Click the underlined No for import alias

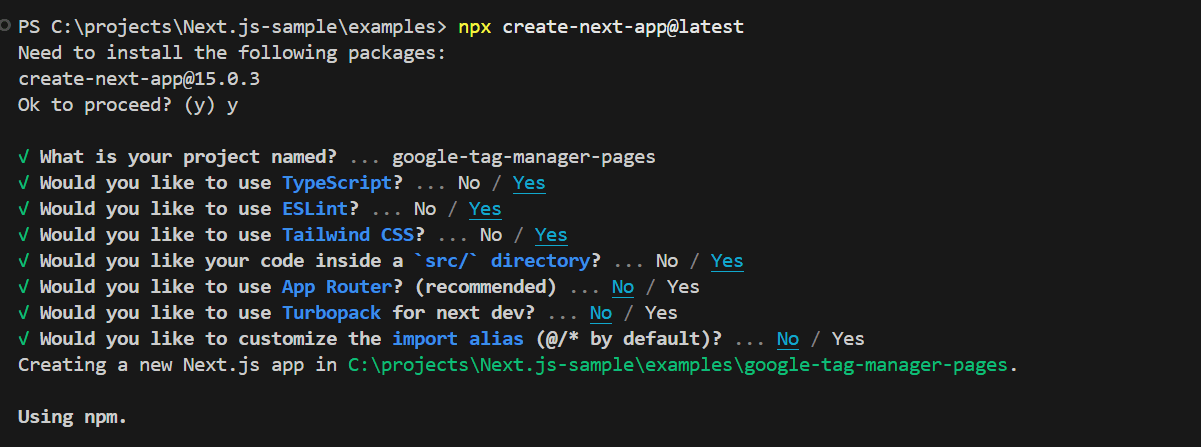coord(788,339)
